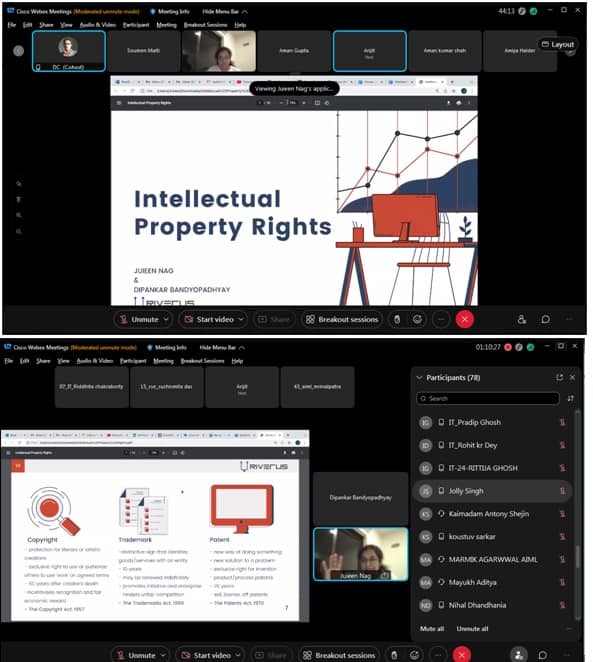This screenshot has width=593, height=662.
Task: Collapse the Participants (78) header chevron
Action: point(419,377)
